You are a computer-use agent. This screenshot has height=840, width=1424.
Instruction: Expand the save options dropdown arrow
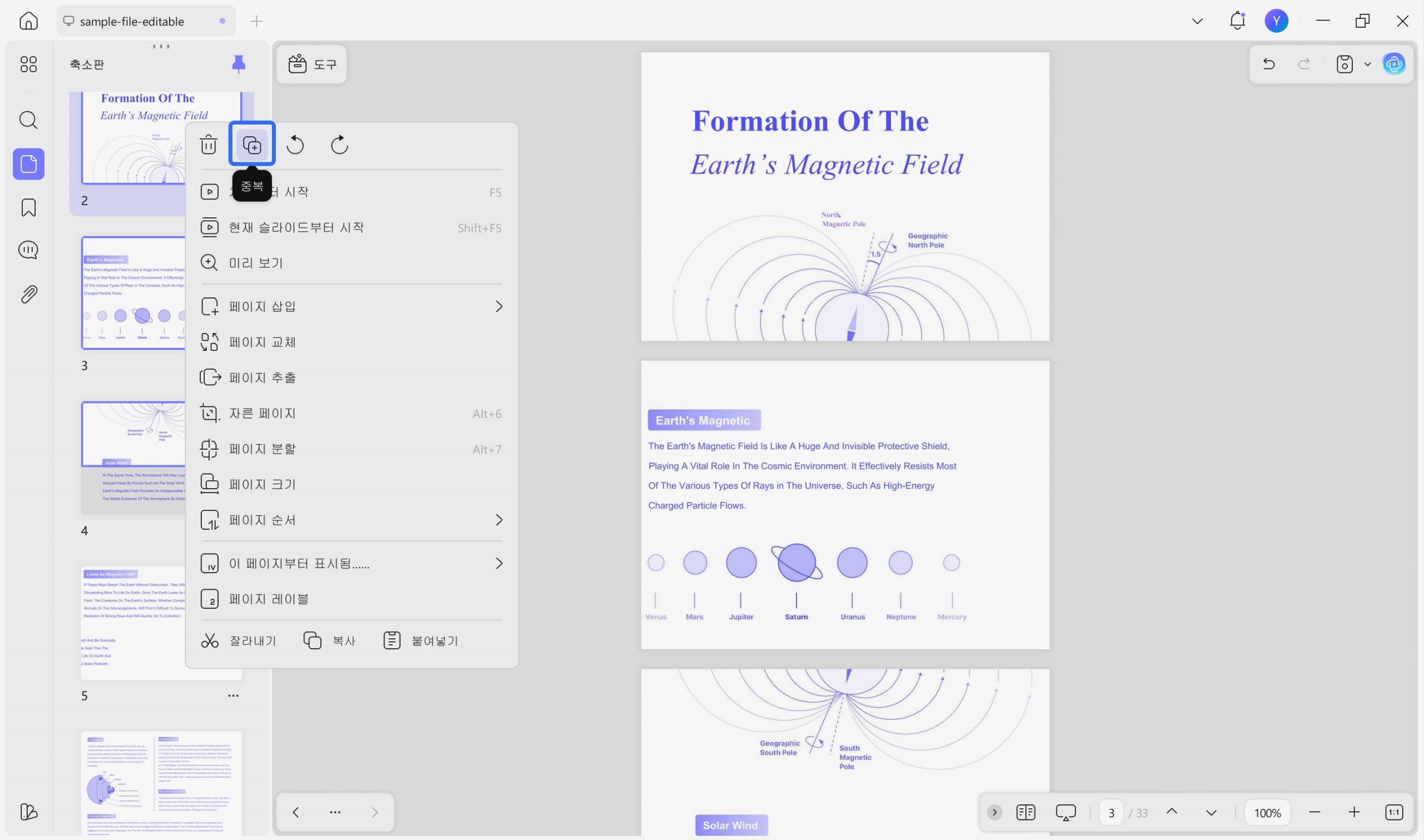pyautogui.click(x=1367, y=64)
